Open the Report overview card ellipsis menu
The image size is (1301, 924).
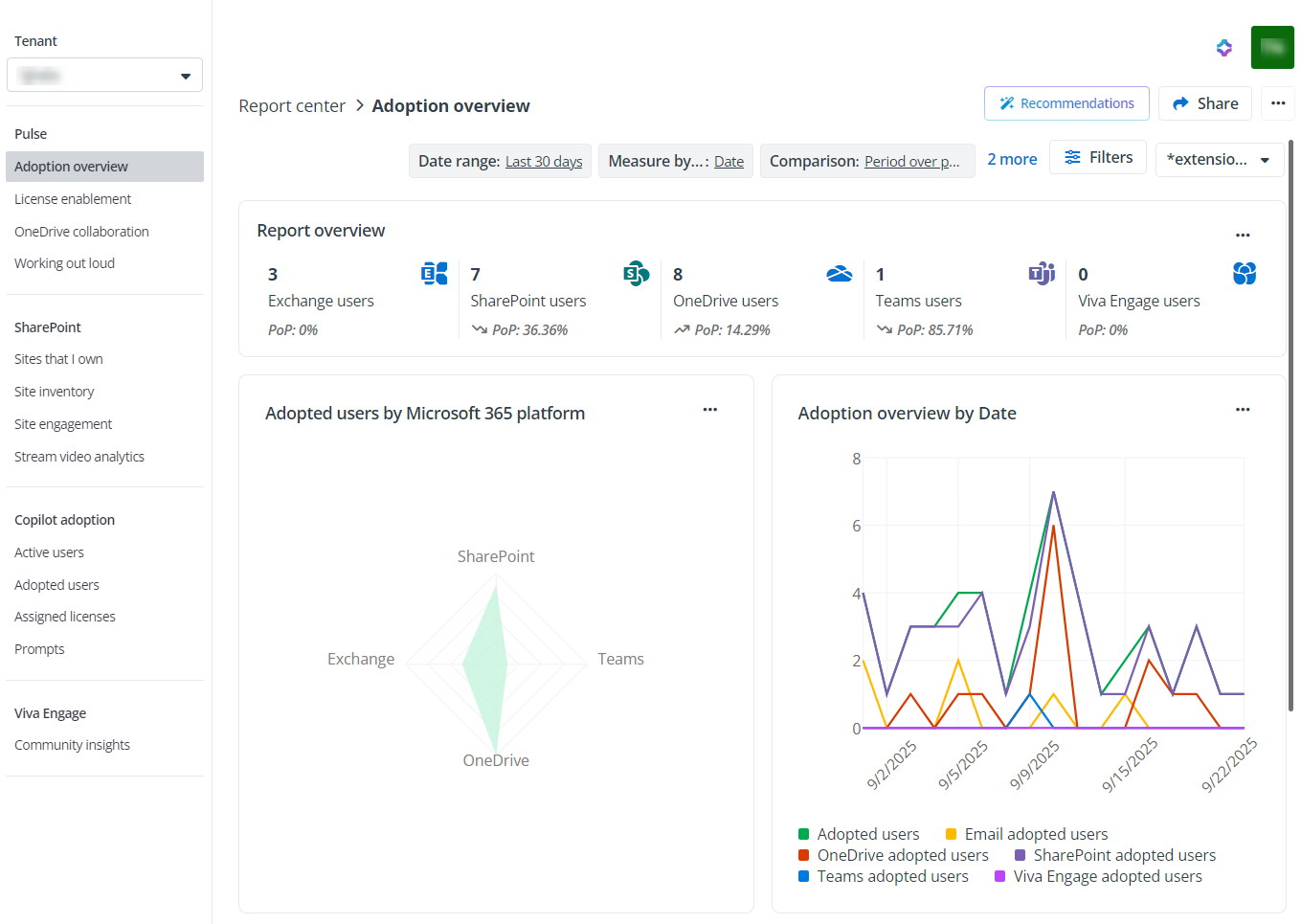coord(1243,235)
